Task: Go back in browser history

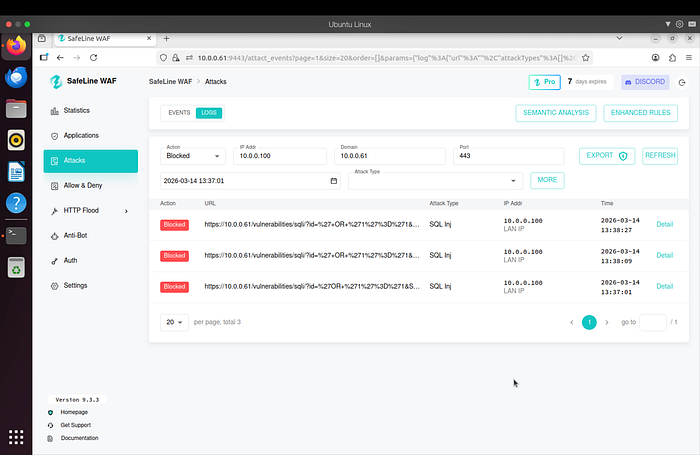Action: pos(60,58)
